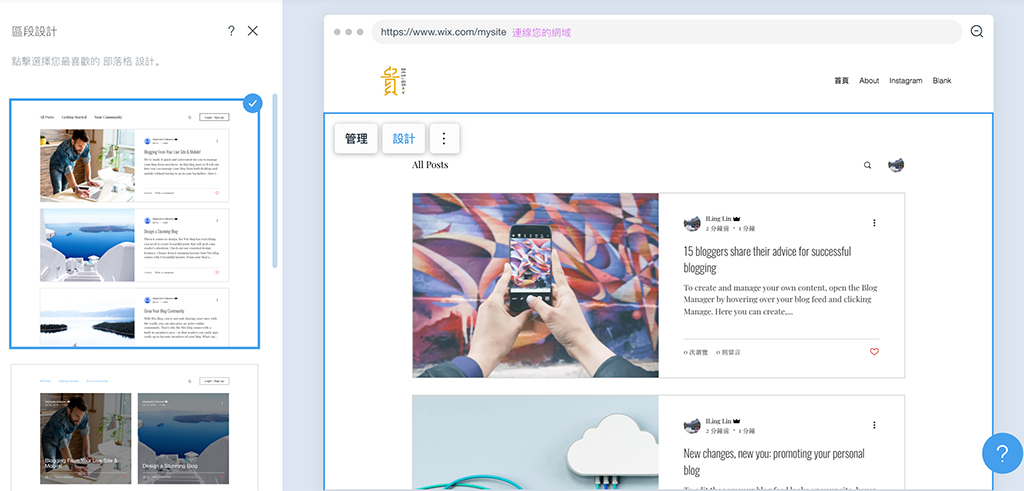Click the 連線您的網域 link

(x=541, y=32)
